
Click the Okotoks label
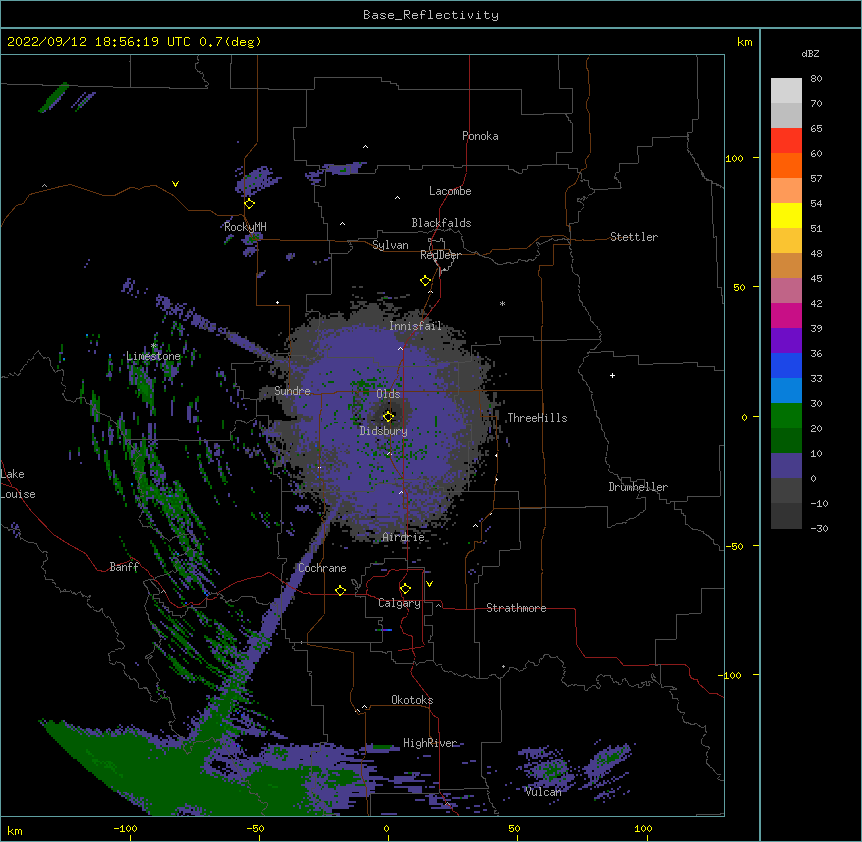click(412, 700)
